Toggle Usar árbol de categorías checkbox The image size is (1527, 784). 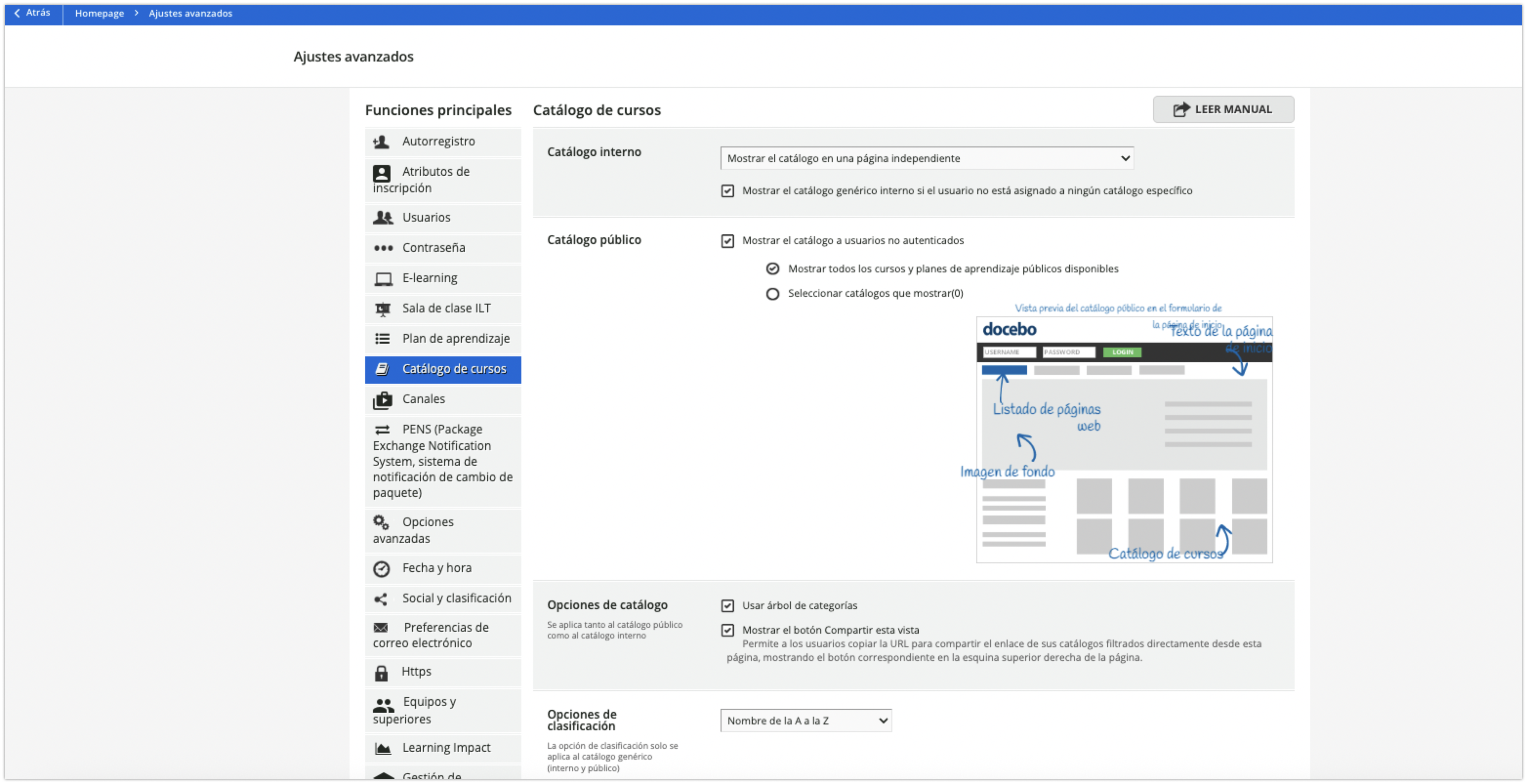(x=727, y=606)
